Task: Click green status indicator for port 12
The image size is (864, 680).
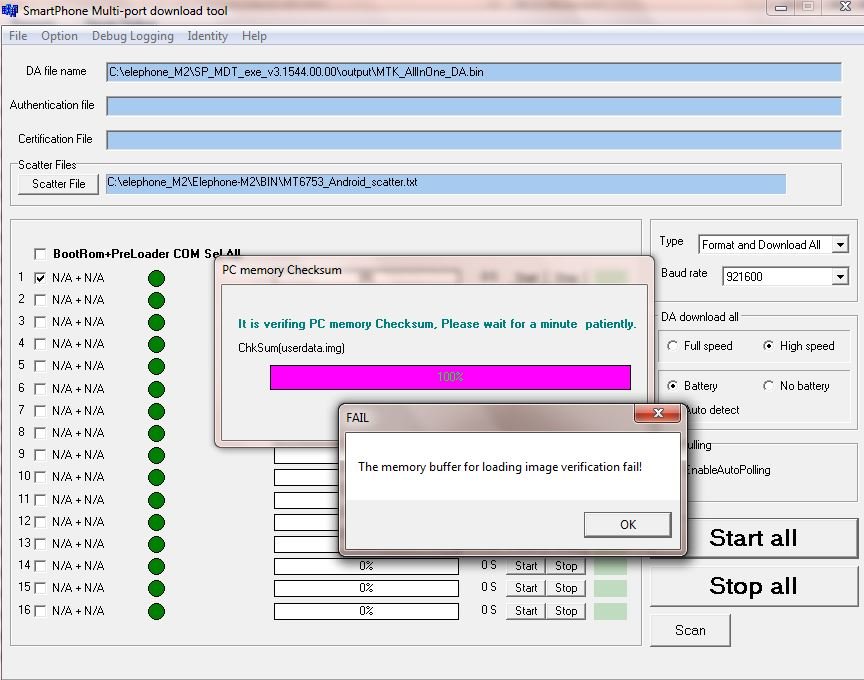Action: (156, 522)
